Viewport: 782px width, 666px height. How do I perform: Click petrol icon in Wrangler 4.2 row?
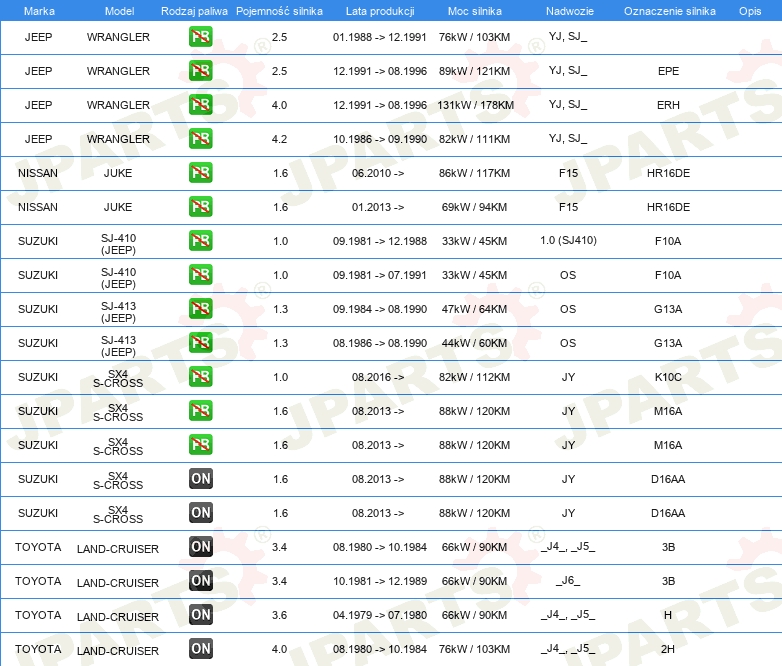point(200,139)
